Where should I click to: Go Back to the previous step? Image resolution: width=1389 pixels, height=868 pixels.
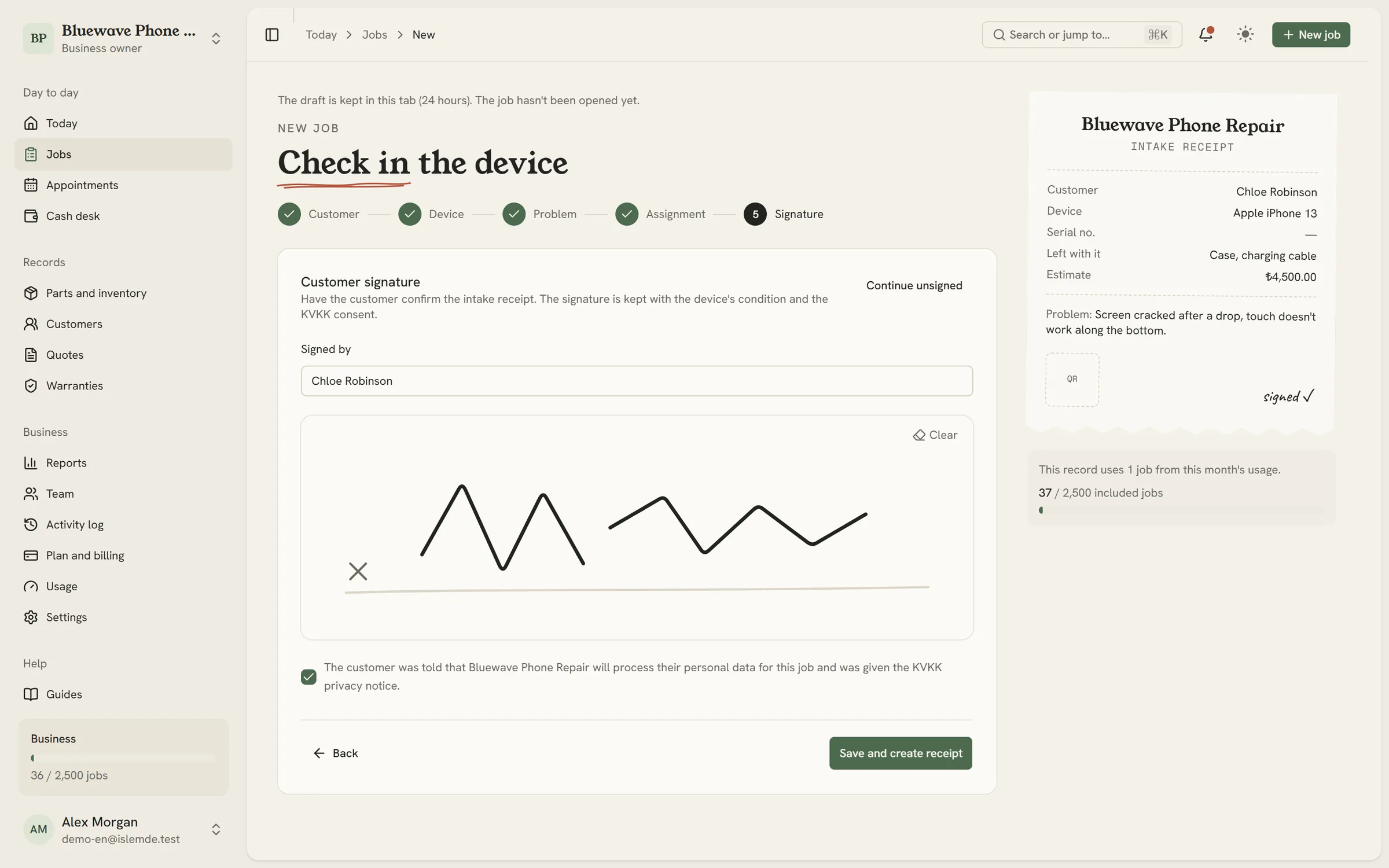[336, 753]
